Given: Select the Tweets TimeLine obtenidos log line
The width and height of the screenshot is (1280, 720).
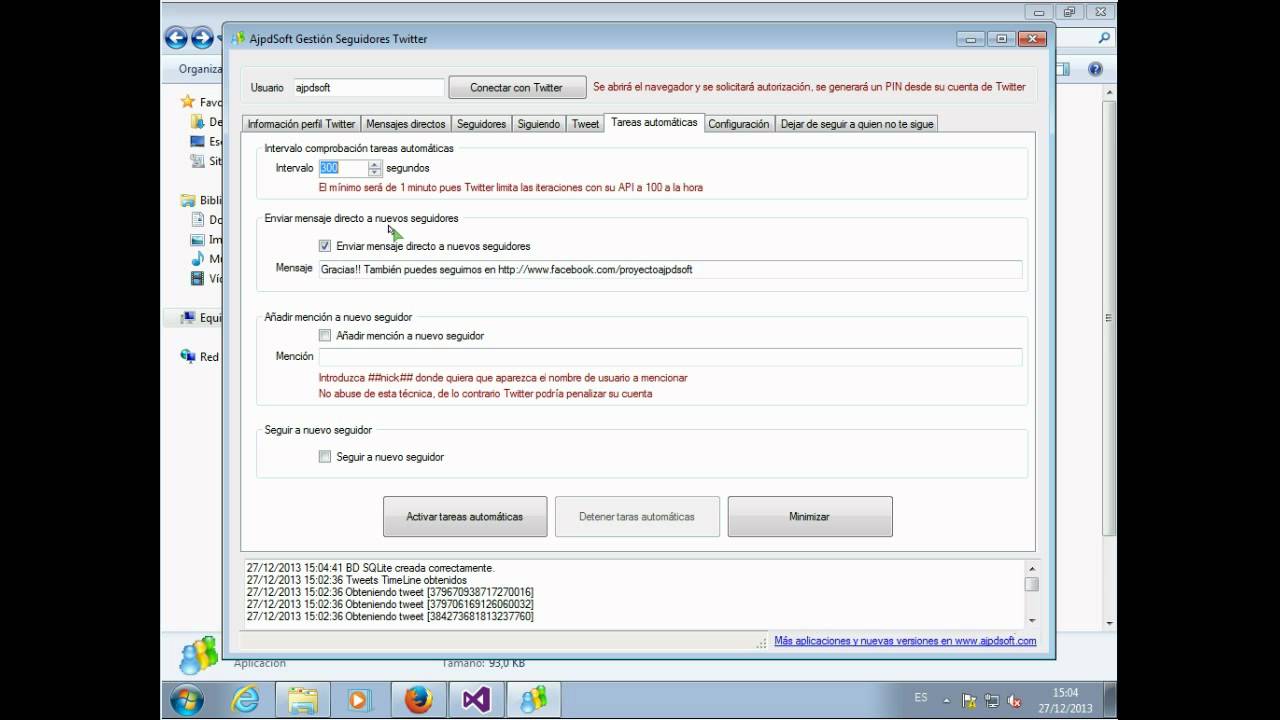Looking at the screenshot, I should (x=357, y=580).
